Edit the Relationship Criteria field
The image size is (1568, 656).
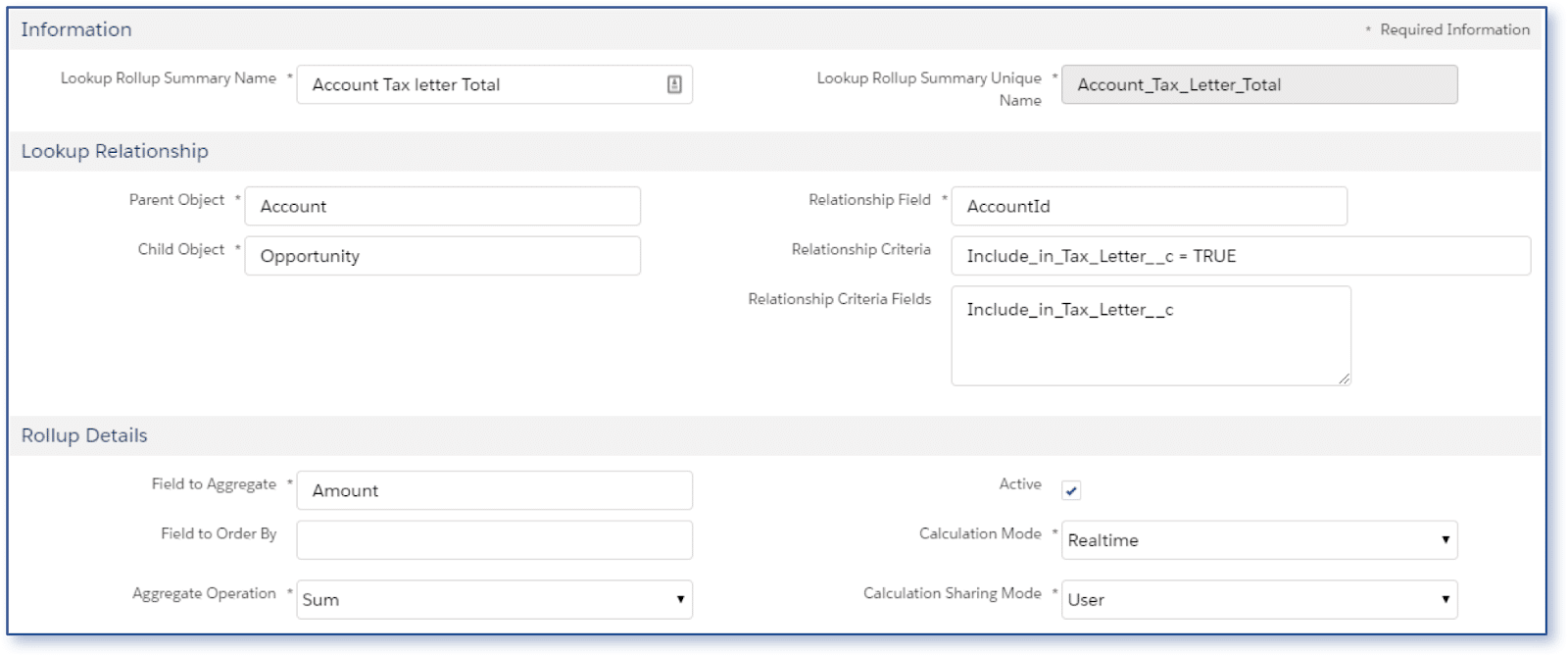click(1240, 257)
